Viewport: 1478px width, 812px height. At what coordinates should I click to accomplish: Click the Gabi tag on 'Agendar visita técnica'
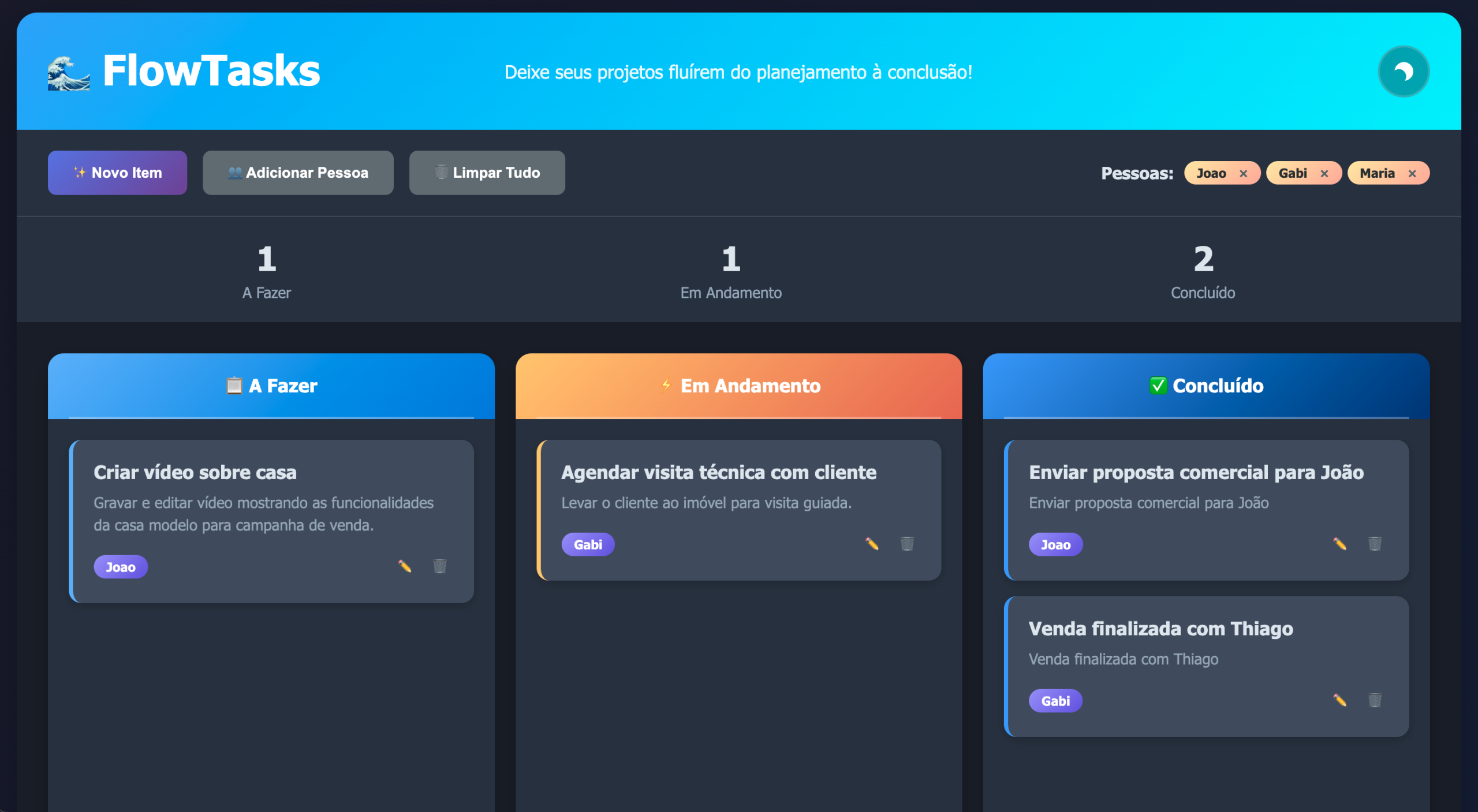tap(588, 544)
